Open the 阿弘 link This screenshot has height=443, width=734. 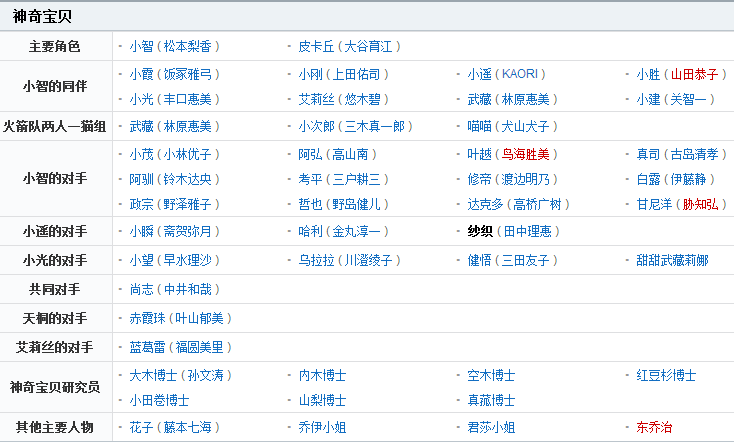(310, 155)
